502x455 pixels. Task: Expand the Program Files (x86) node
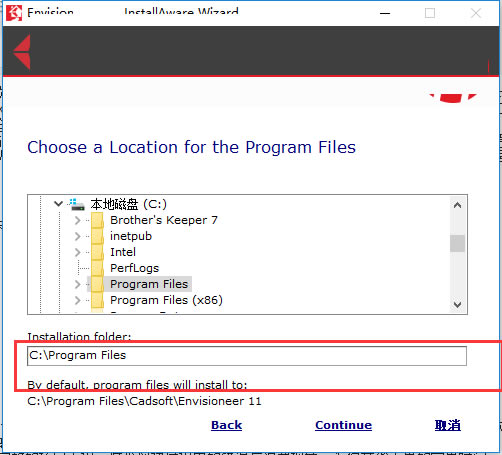[78, 300]
